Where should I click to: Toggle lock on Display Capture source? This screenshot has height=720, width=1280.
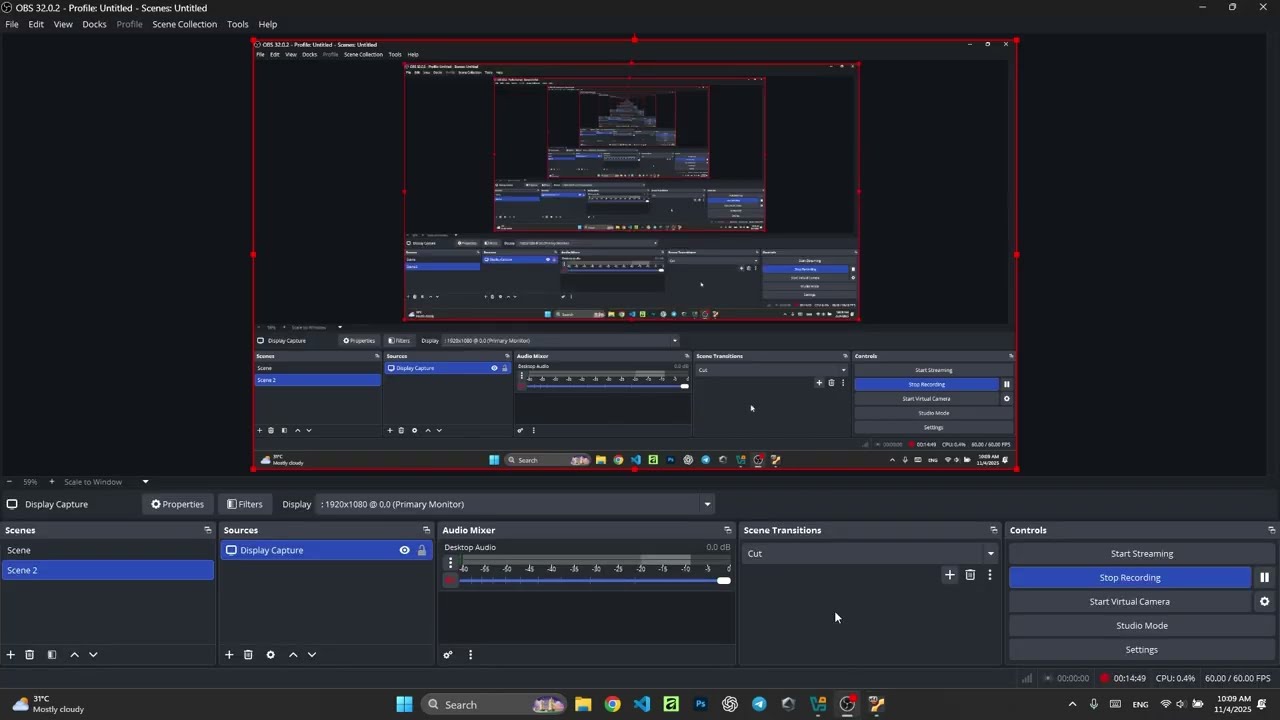point(422,550)
